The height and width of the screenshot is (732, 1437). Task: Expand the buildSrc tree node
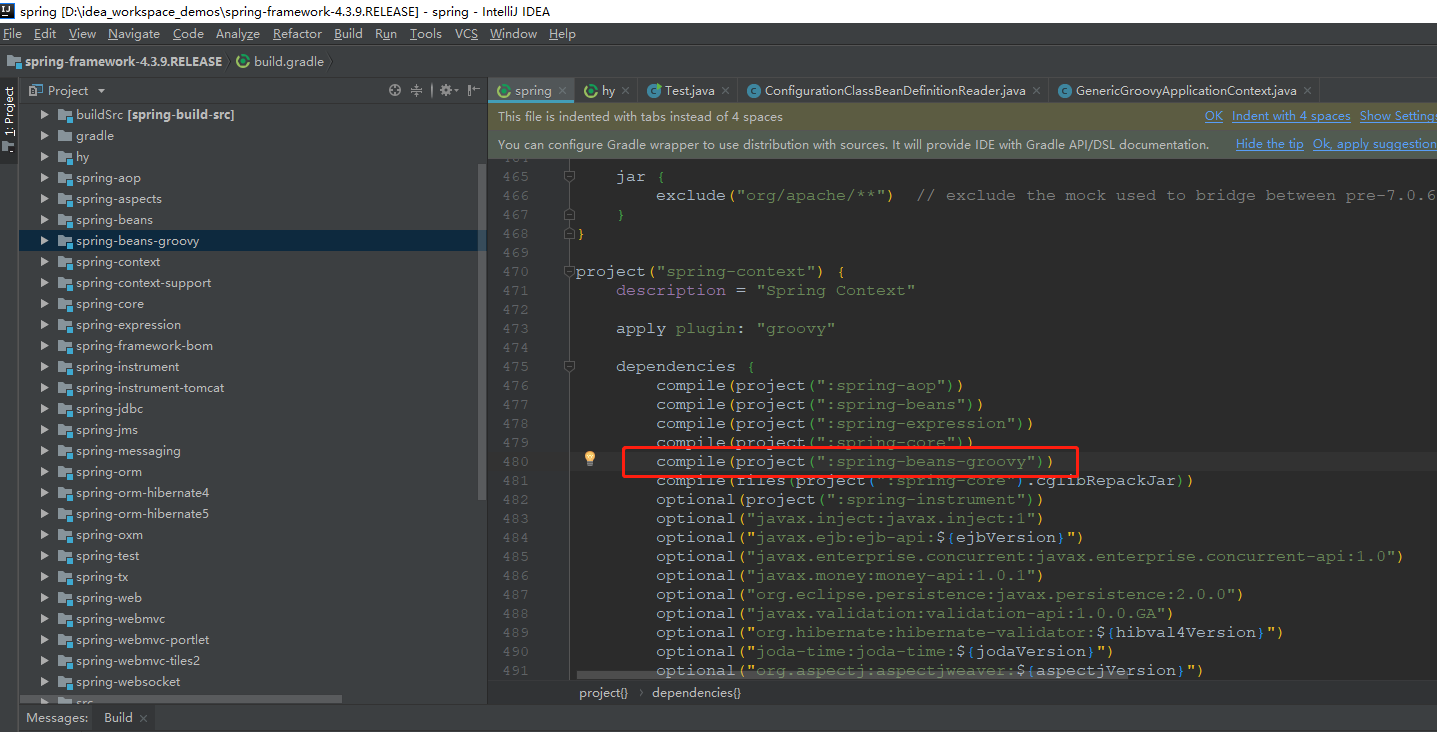coord(44,115)
